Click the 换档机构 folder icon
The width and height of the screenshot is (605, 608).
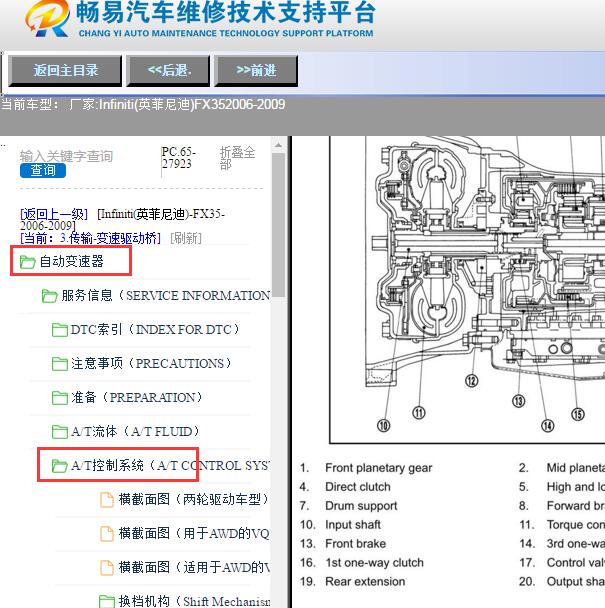click(106, 601)
